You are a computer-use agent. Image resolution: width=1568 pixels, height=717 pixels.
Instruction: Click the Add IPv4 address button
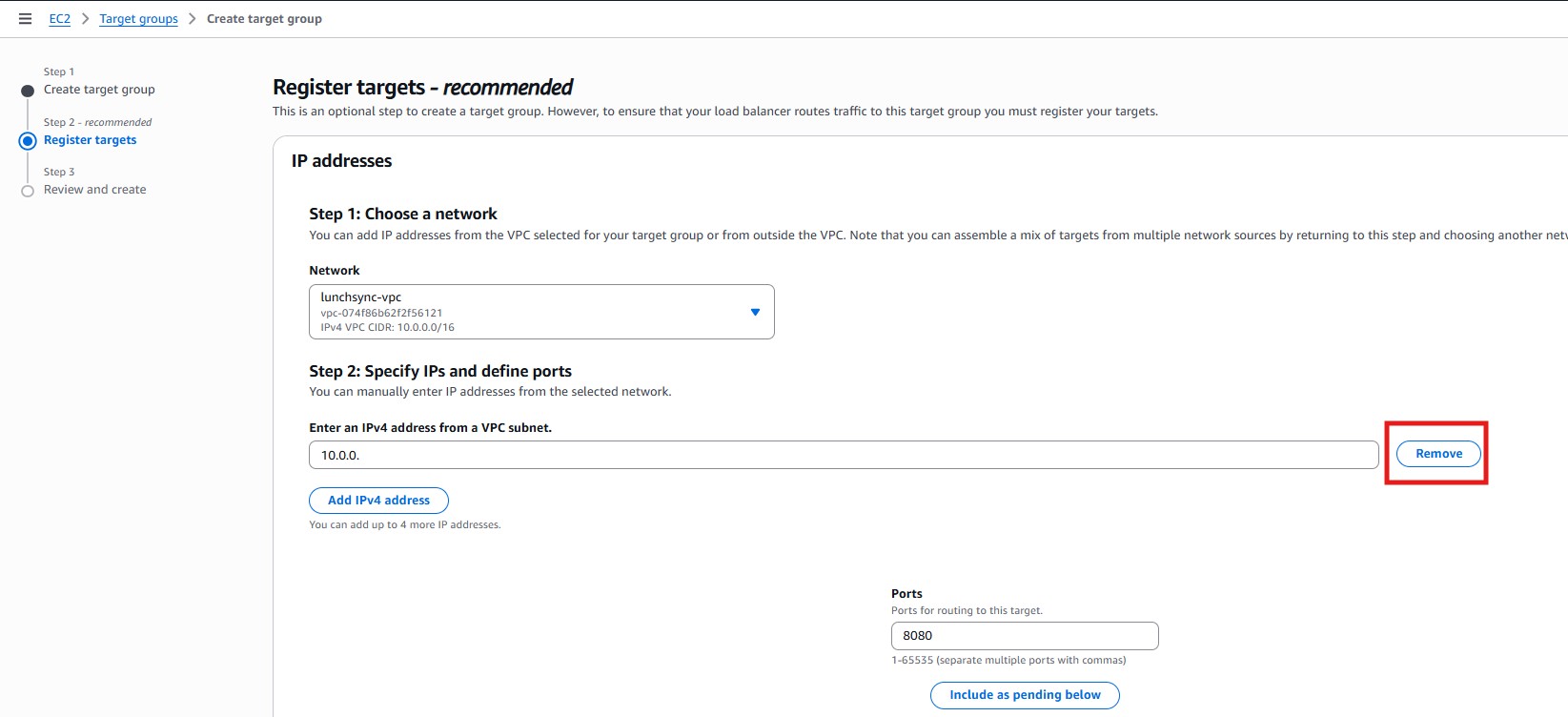(x=378, y=501)
